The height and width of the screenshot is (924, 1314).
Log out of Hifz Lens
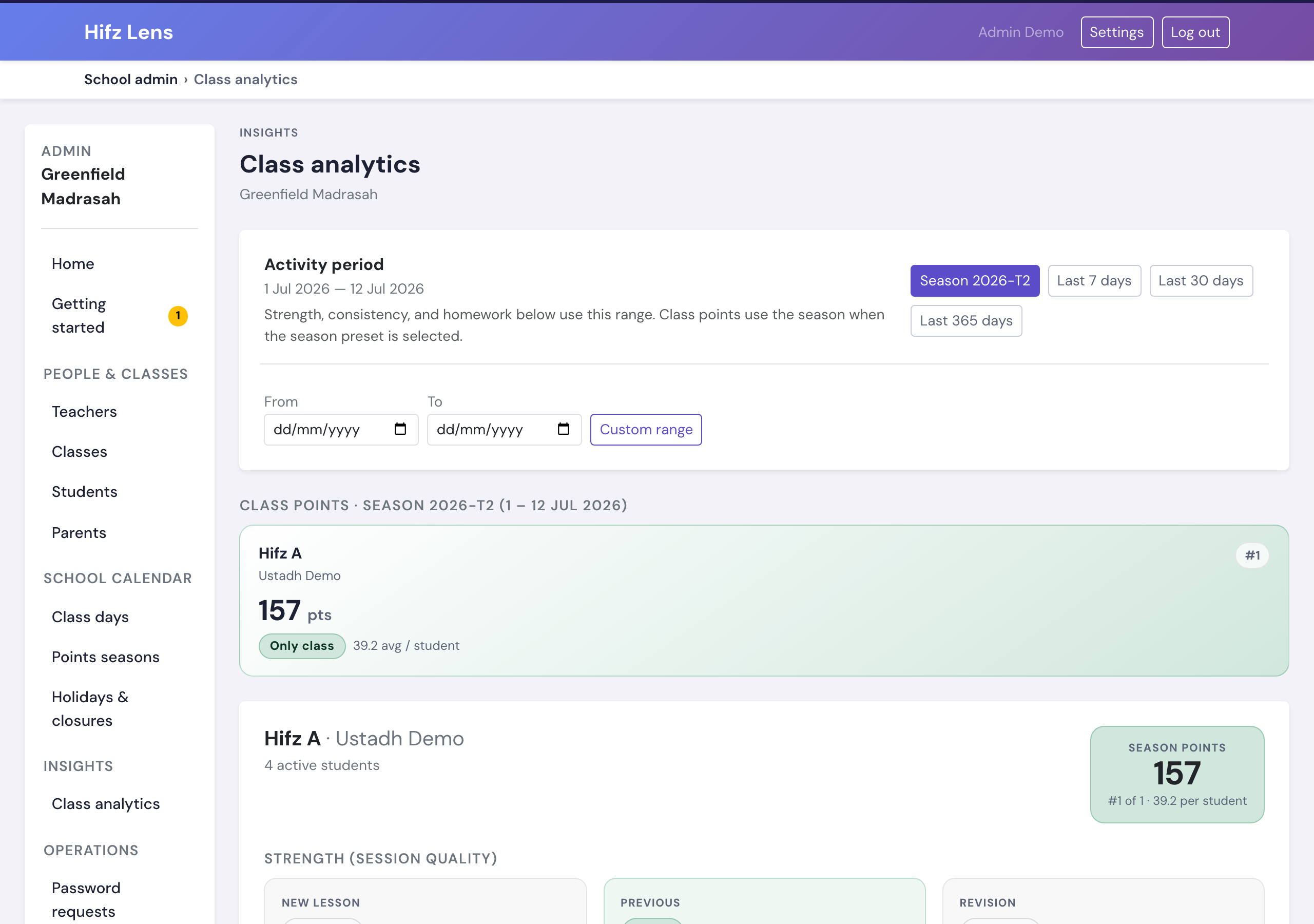pos(1195,32)
